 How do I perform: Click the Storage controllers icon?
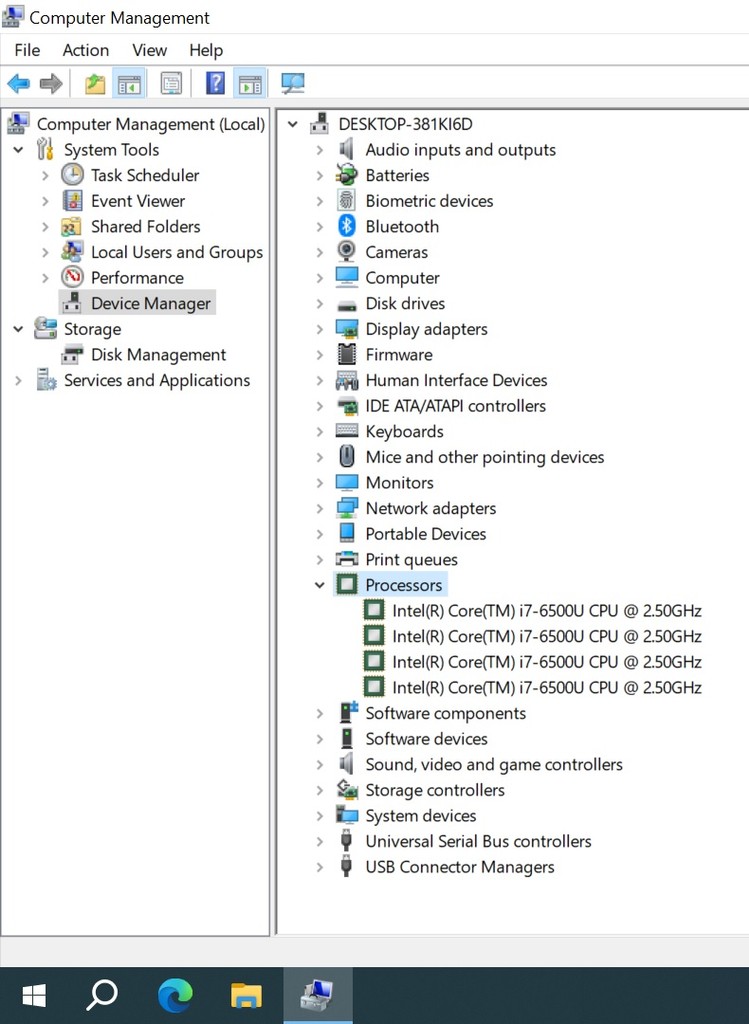(347, 790)
